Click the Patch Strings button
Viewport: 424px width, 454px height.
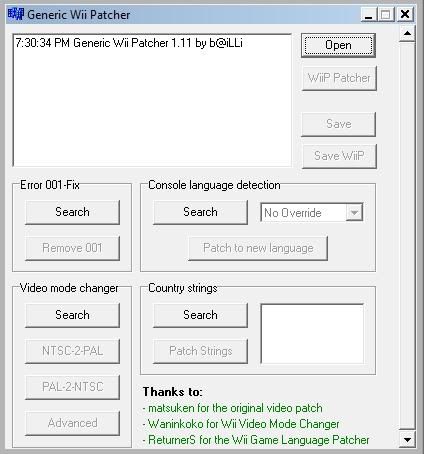[x=200, y=351]
